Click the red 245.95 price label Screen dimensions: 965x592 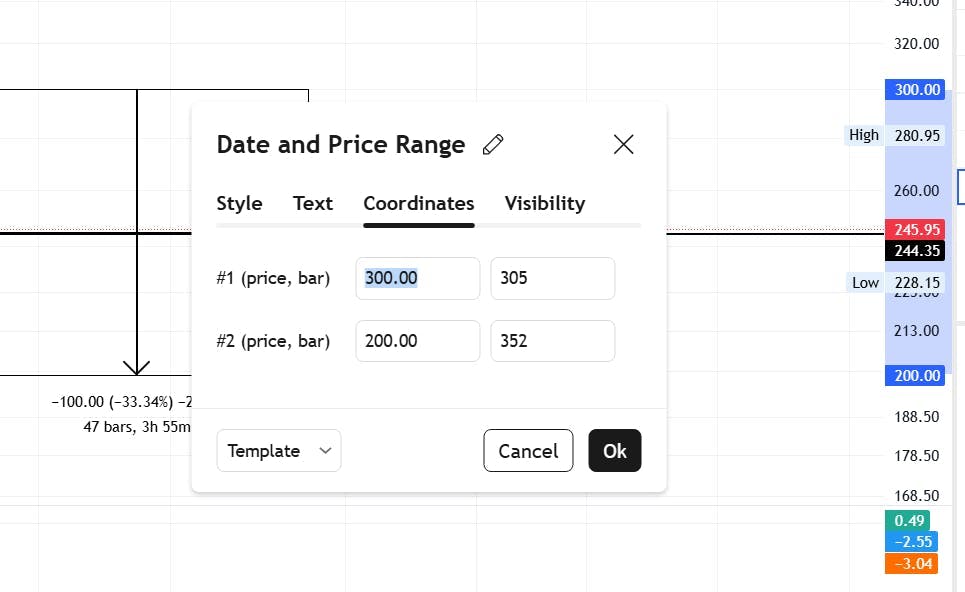pos(916,229)
